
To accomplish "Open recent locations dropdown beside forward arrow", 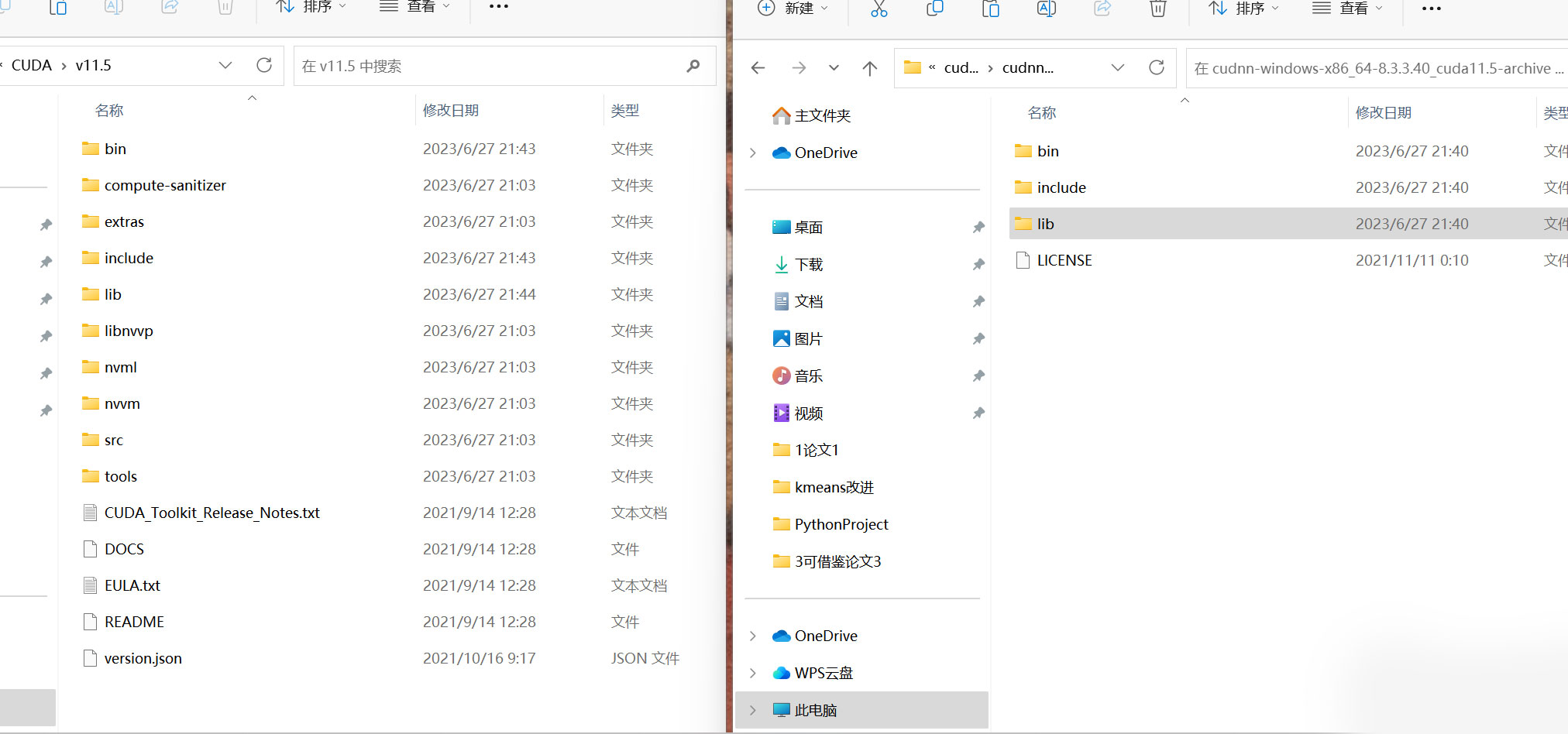I will click(834, 68).
